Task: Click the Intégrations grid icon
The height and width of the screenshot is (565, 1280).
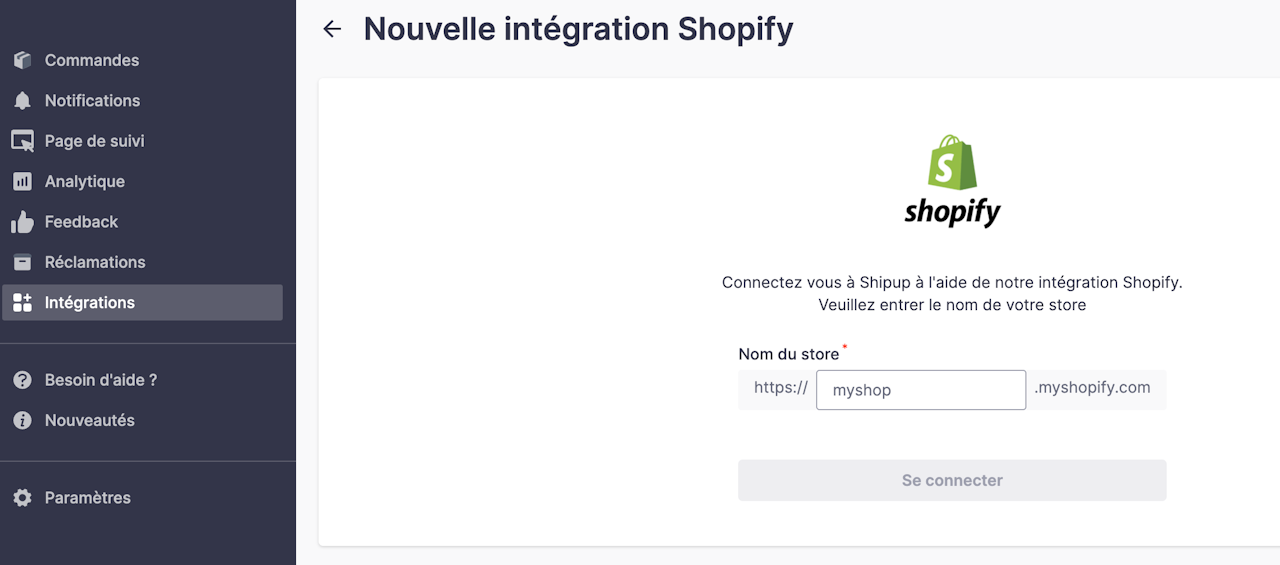Action: tap(22, 303)
